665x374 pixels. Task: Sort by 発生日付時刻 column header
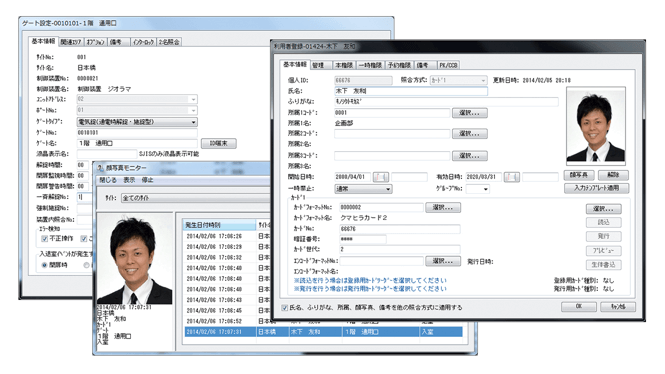[220, 225]
